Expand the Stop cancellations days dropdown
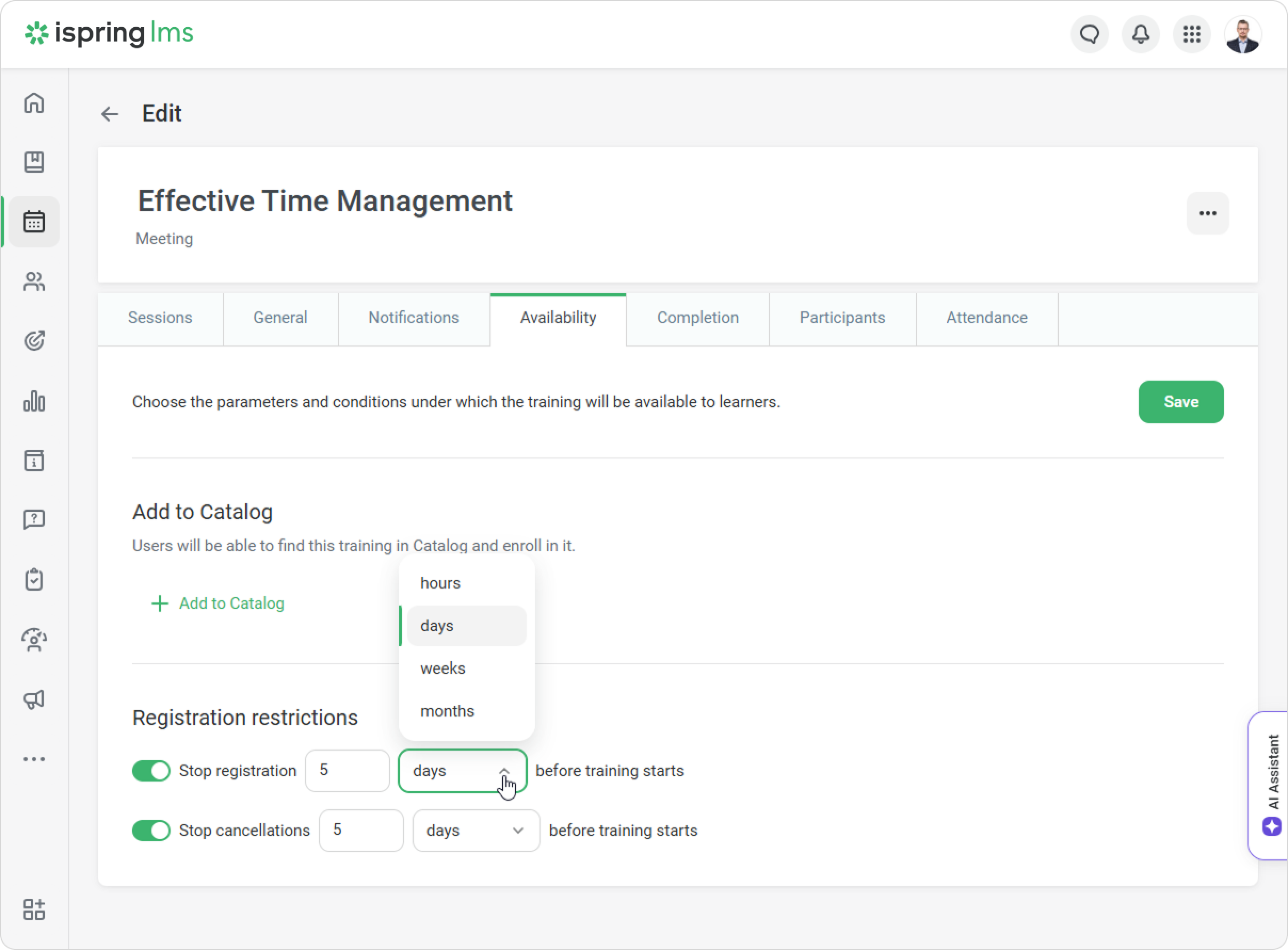The height and width of the screenshot is (950, 1288). (x=476, y=831)
